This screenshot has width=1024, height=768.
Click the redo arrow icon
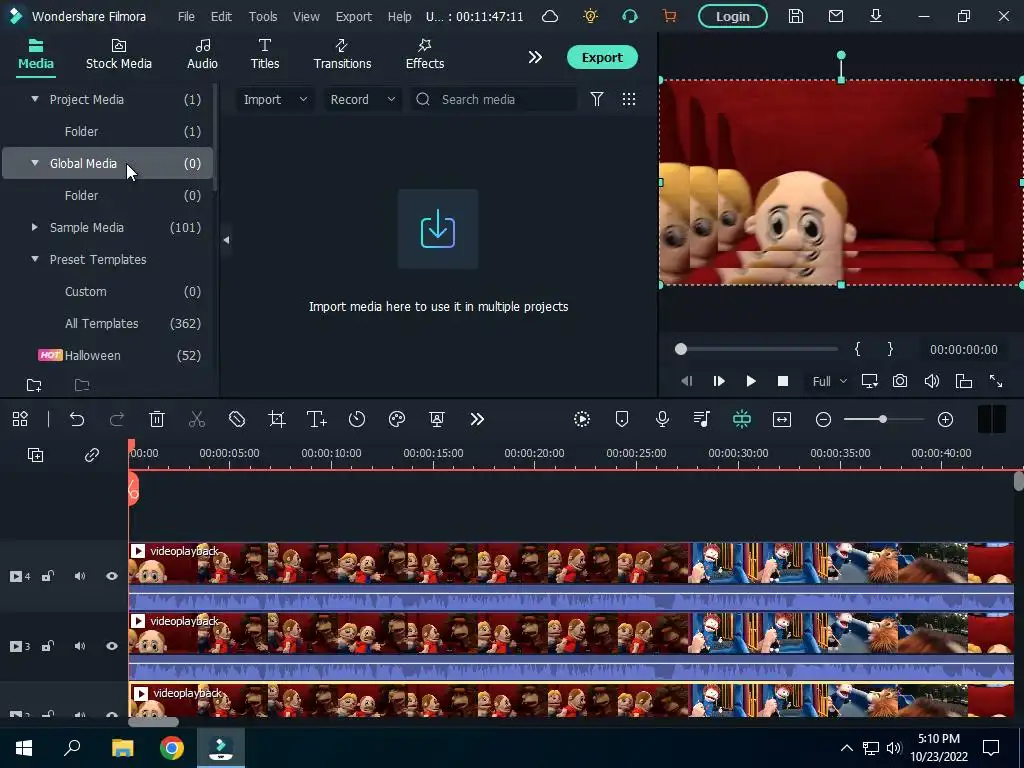point(117,419)
